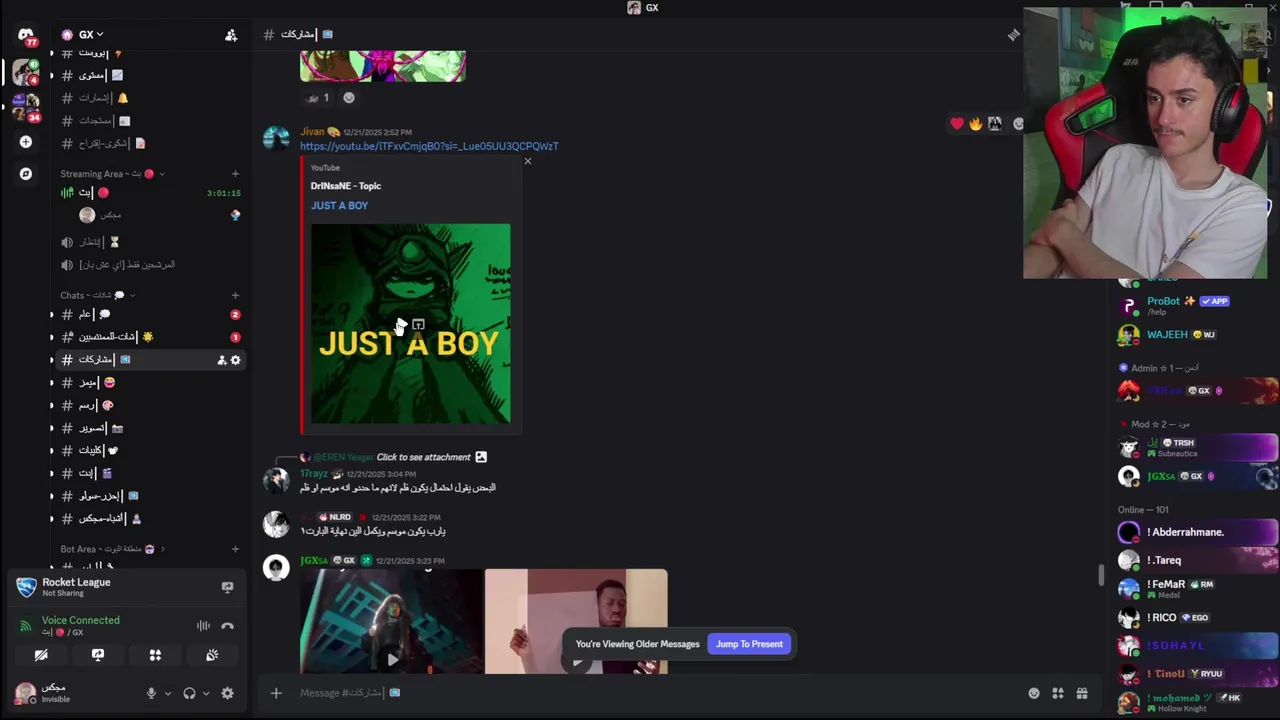This screenshot has width=1280, height=720.
Task: Open Apps launcher icon in message bar
Action: click(1058, 693)
